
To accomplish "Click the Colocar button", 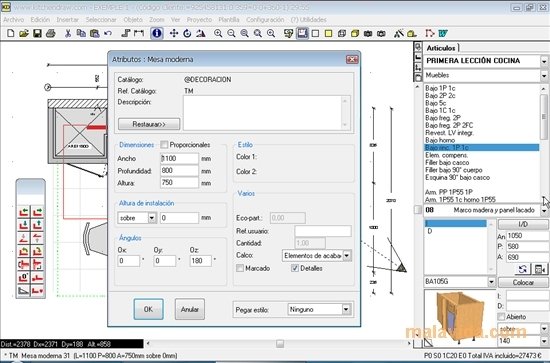I will (523, 282).
